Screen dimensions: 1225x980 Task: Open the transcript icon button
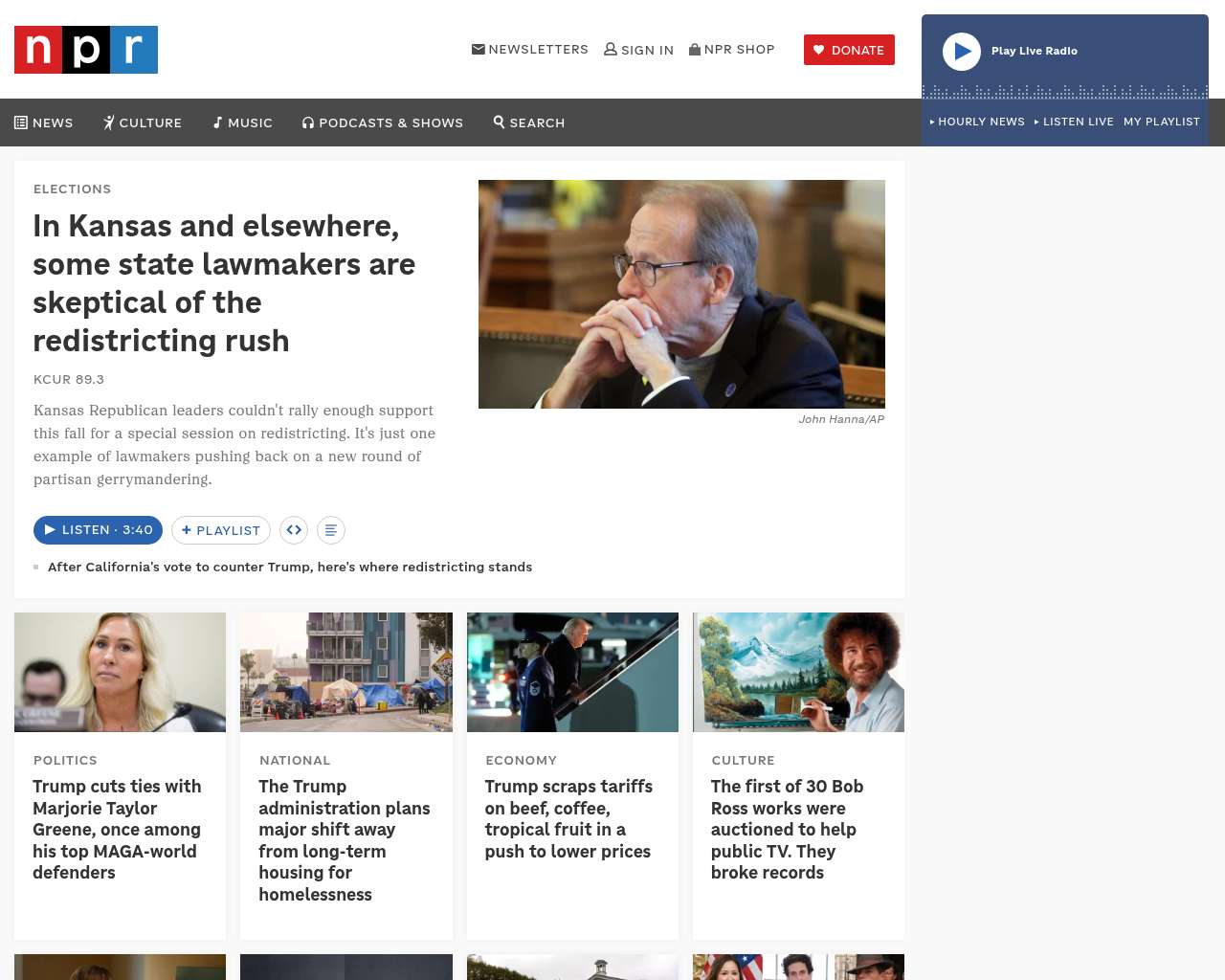[x=330, y=530]
